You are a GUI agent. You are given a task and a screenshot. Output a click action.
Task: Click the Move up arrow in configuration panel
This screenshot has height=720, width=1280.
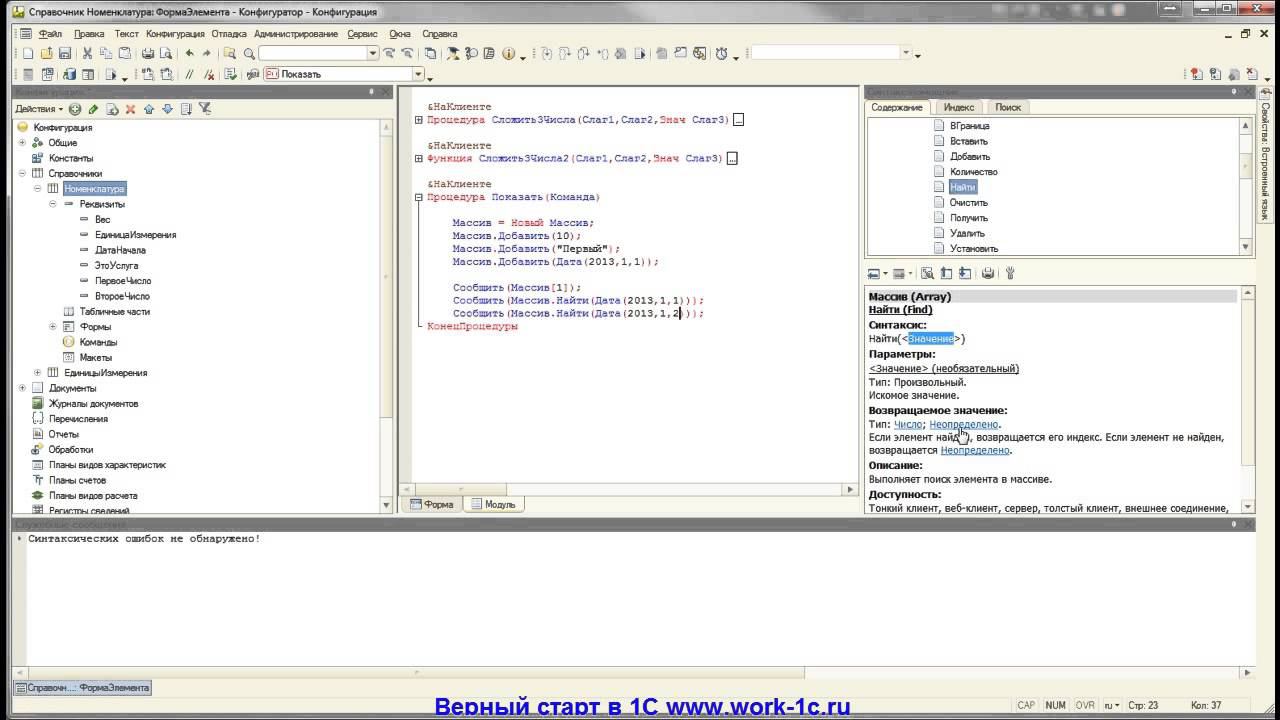coord(149,109)
